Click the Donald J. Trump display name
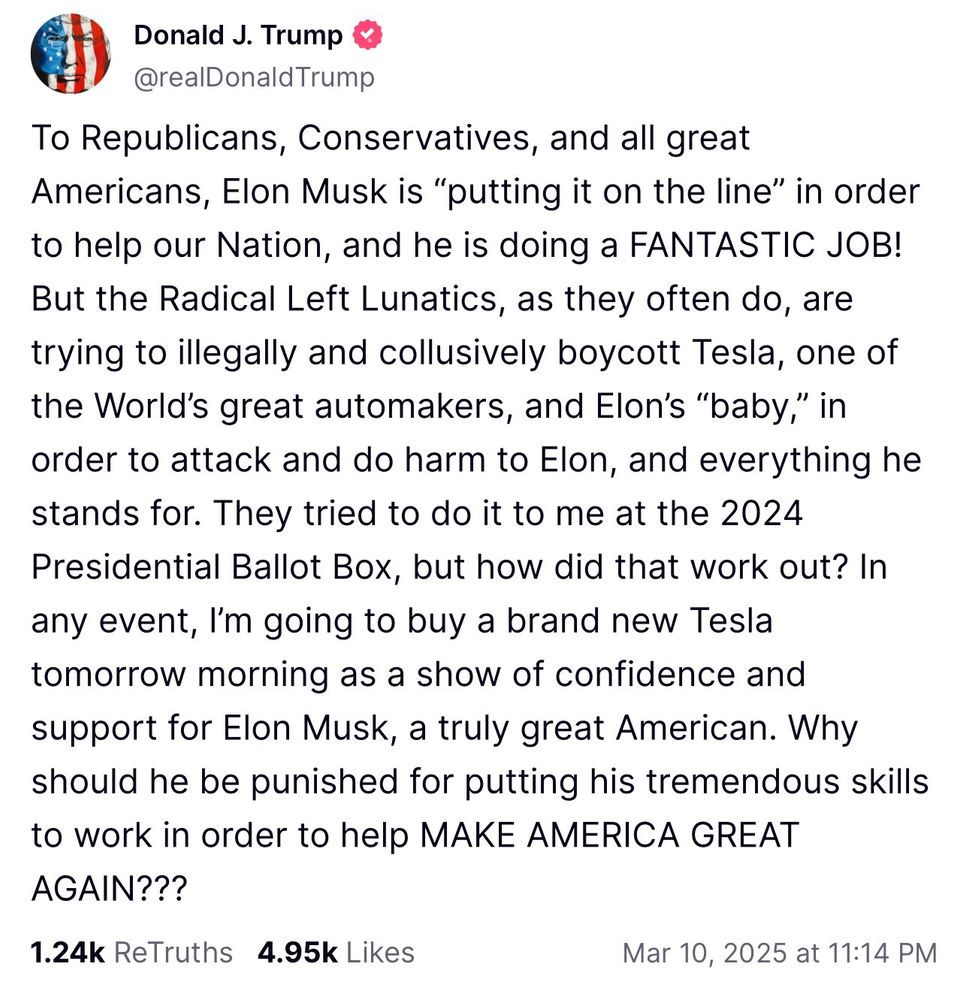The width and height of the screenshot is (969, 1000). click(x=238, y=37)
